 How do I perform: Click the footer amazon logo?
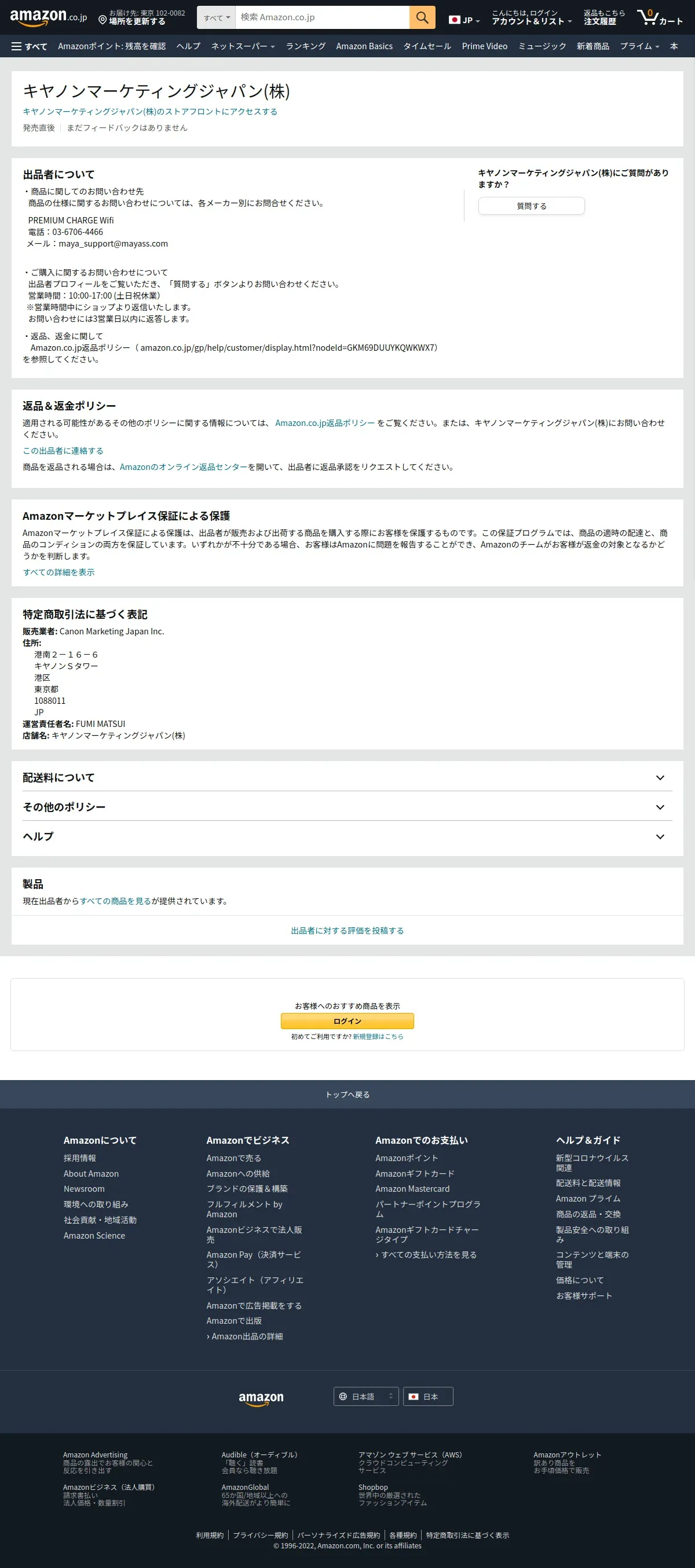click(x=261, y=1398)
